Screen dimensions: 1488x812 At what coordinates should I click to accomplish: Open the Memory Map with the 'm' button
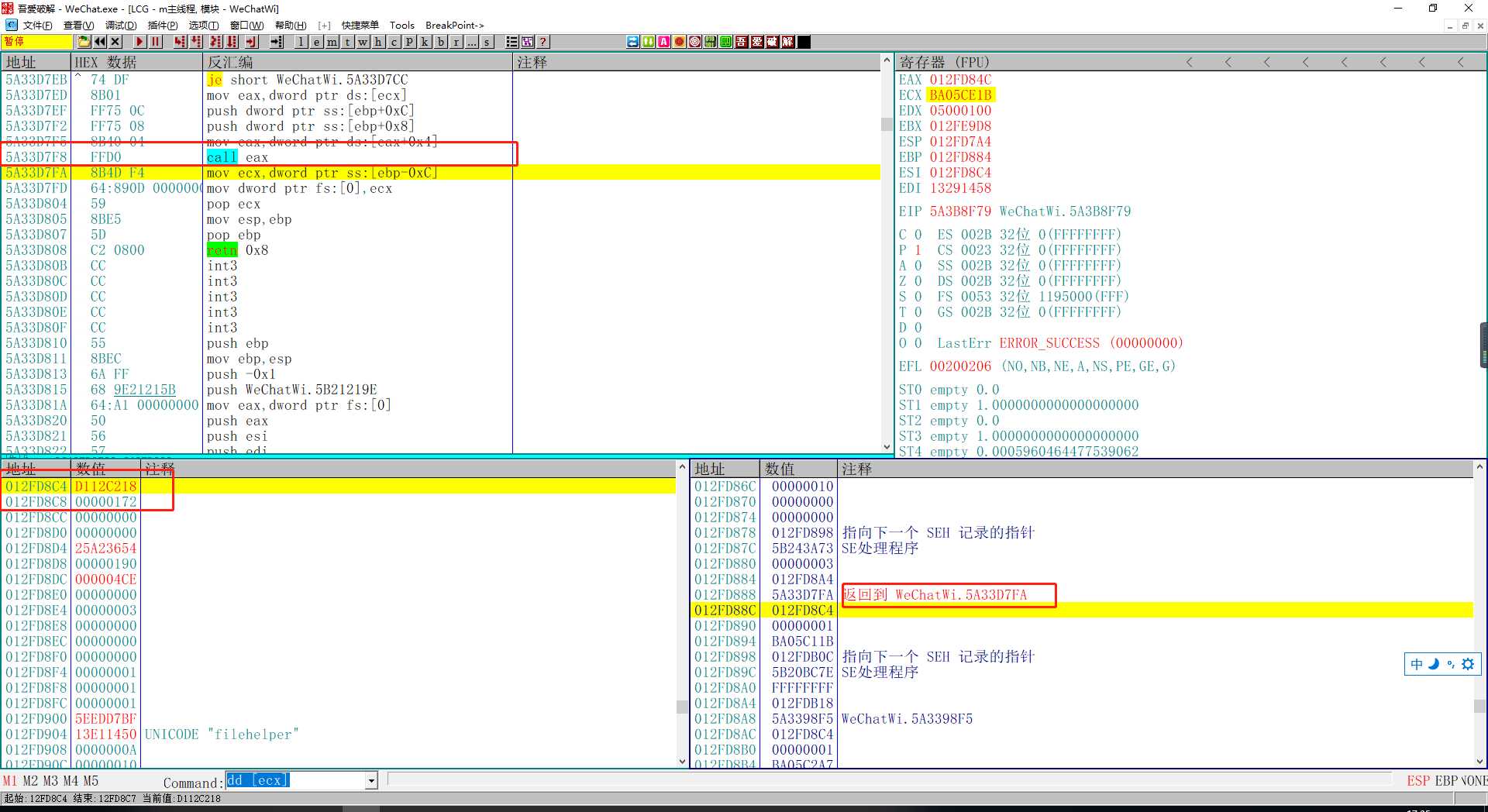(332, 42)
